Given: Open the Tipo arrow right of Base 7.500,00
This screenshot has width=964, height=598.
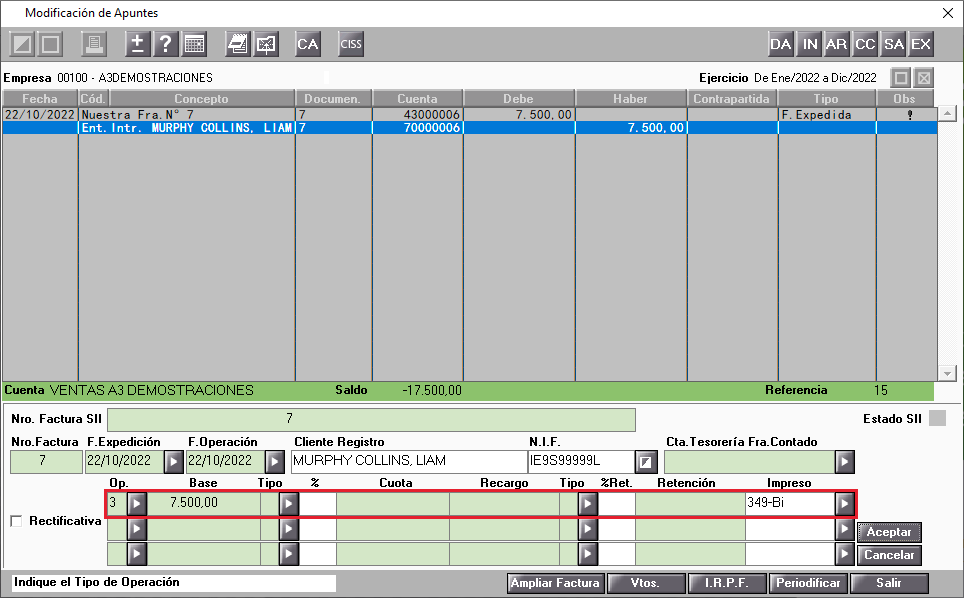Looking at the screenshot, I should (288, 504).
